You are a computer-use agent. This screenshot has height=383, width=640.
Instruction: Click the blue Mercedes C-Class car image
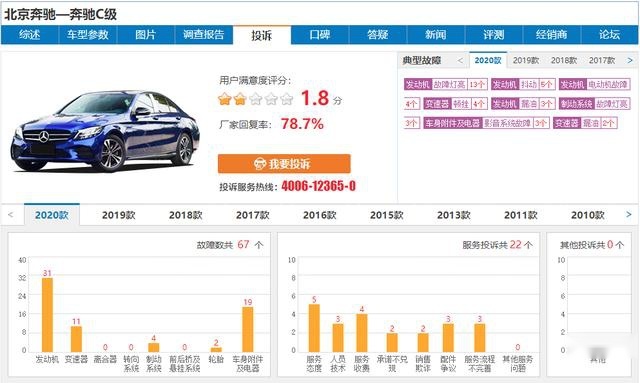click(106, 131)
